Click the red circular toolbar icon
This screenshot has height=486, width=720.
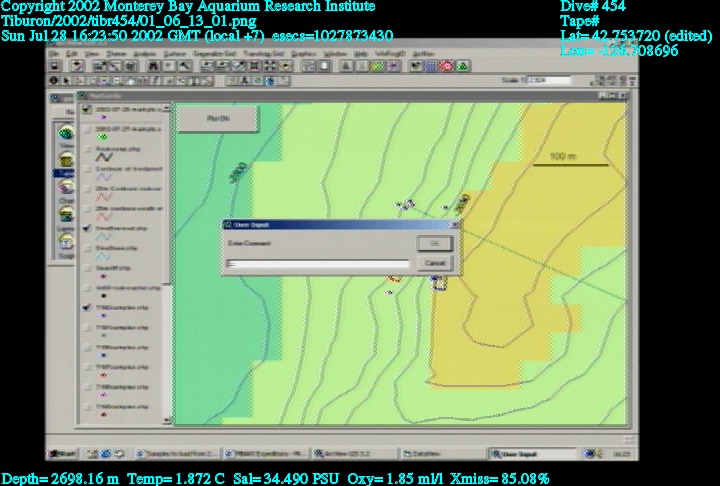[446, 66]
